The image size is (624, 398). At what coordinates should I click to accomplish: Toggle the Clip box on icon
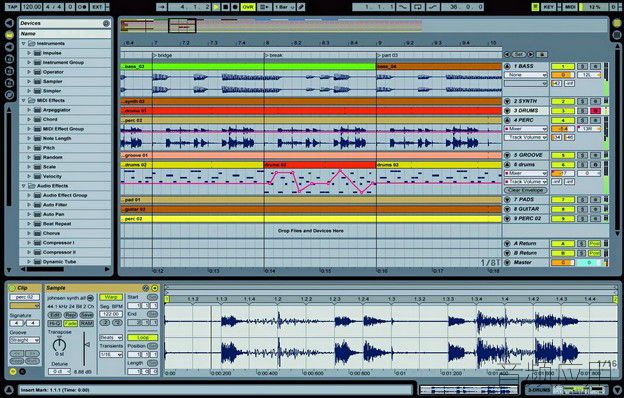[12, 288]
